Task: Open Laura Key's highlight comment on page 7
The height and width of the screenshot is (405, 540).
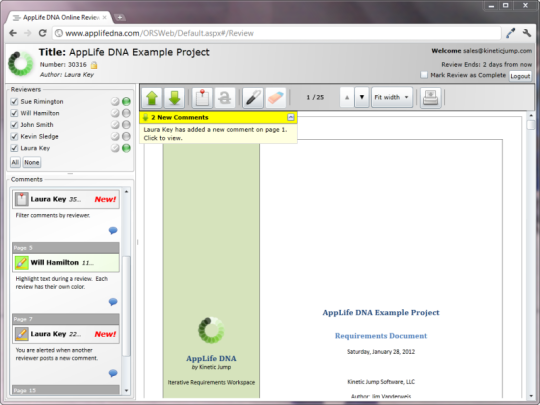Action: [21, 334]
